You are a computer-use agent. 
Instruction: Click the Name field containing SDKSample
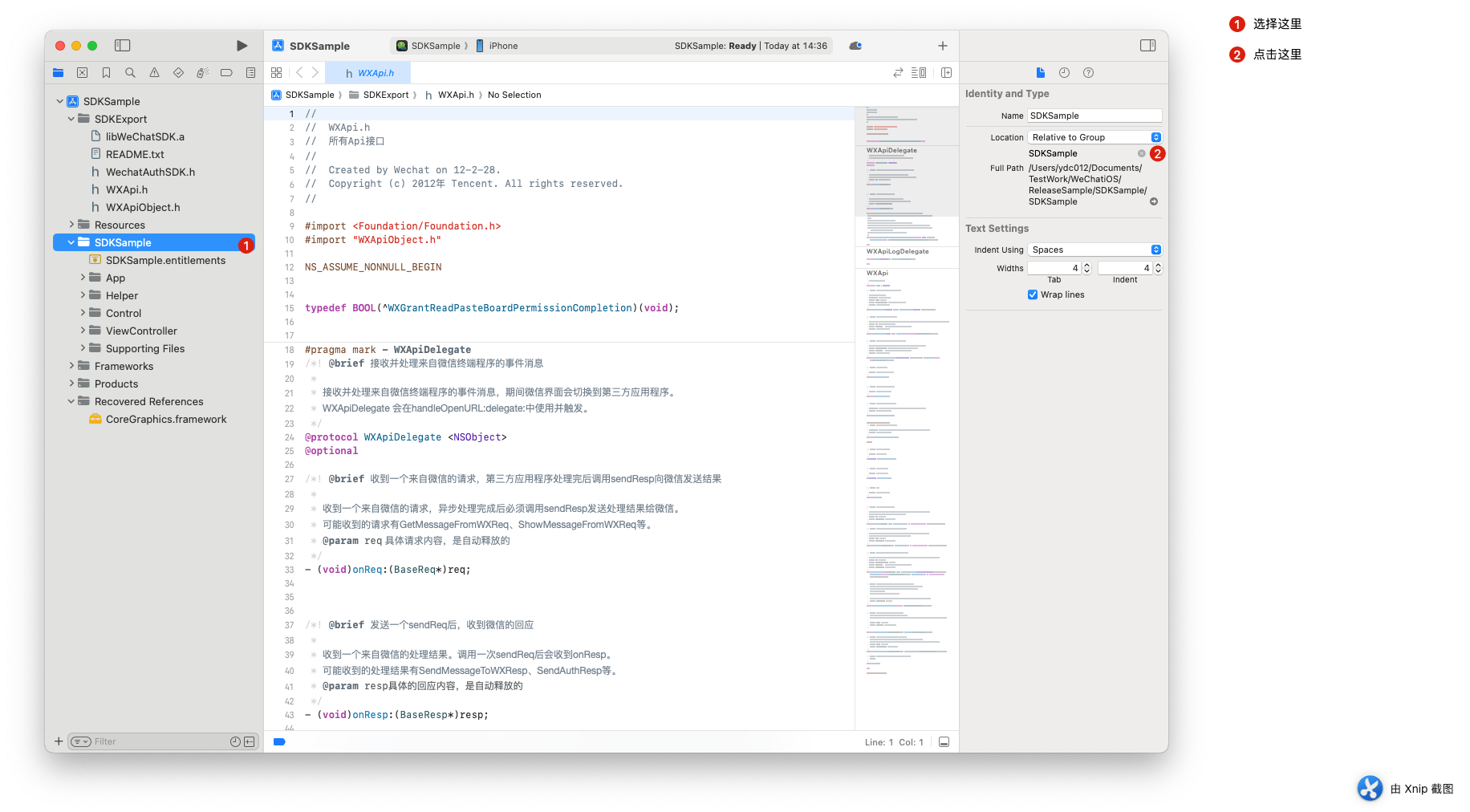pyautogui.click(x=1094, y=116)
